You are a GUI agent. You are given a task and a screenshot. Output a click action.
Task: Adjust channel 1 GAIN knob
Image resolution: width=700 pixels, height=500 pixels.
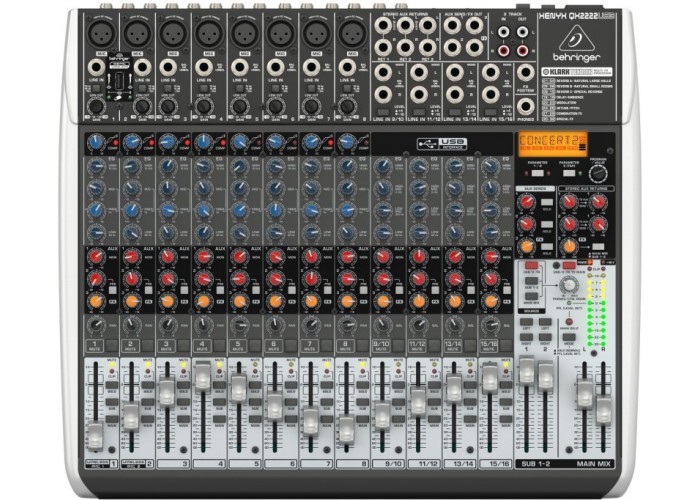pyautogui.click(x=95, y=106)
